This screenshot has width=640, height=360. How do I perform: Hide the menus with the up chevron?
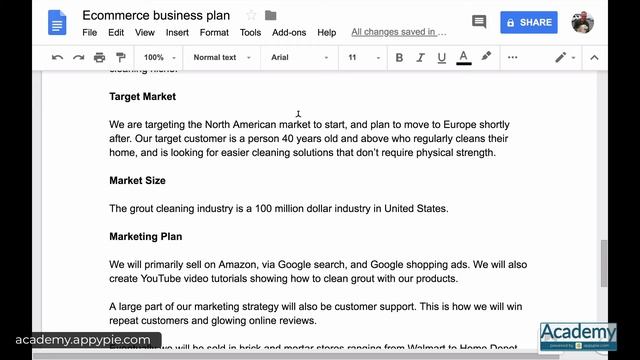594,58
